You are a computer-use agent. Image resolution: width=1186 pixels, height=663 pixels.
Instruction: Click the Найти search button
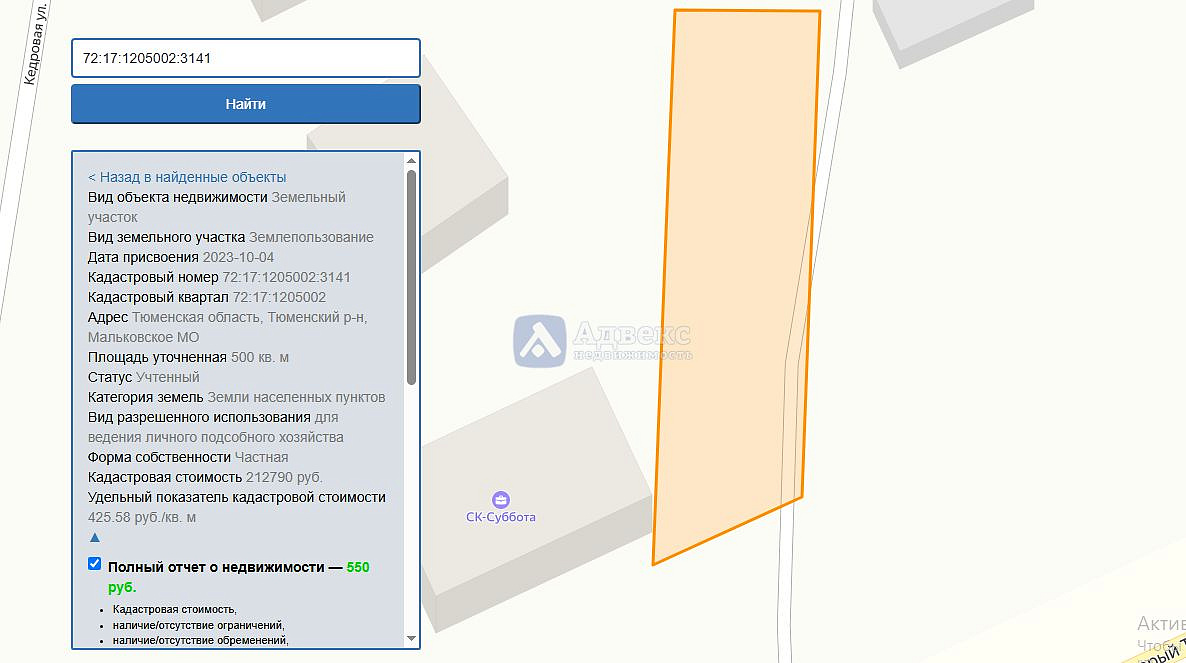(246, 104)
